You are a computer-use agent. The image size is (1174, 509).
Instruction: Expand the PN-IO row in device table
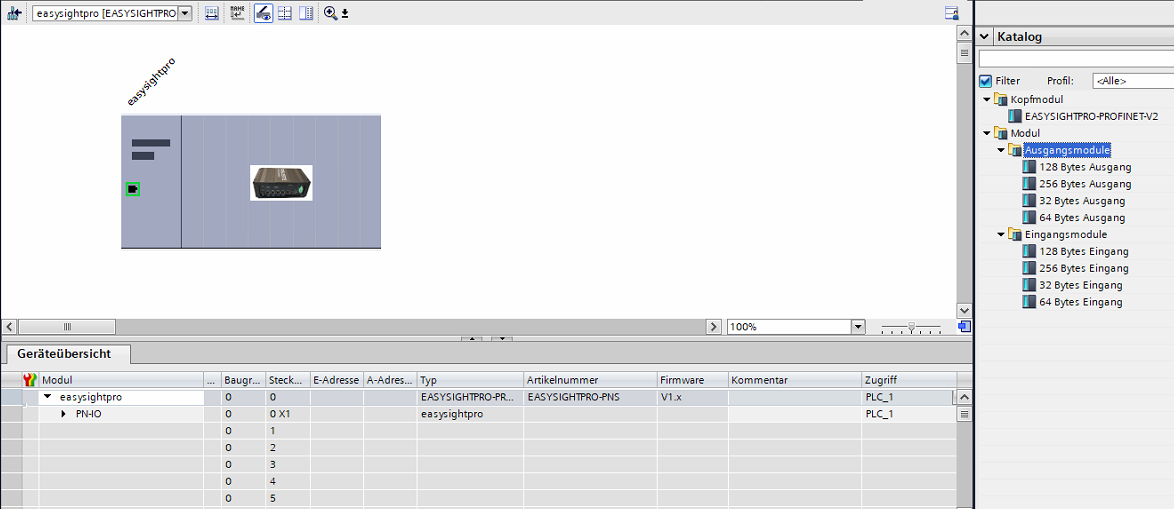[64, 413]
